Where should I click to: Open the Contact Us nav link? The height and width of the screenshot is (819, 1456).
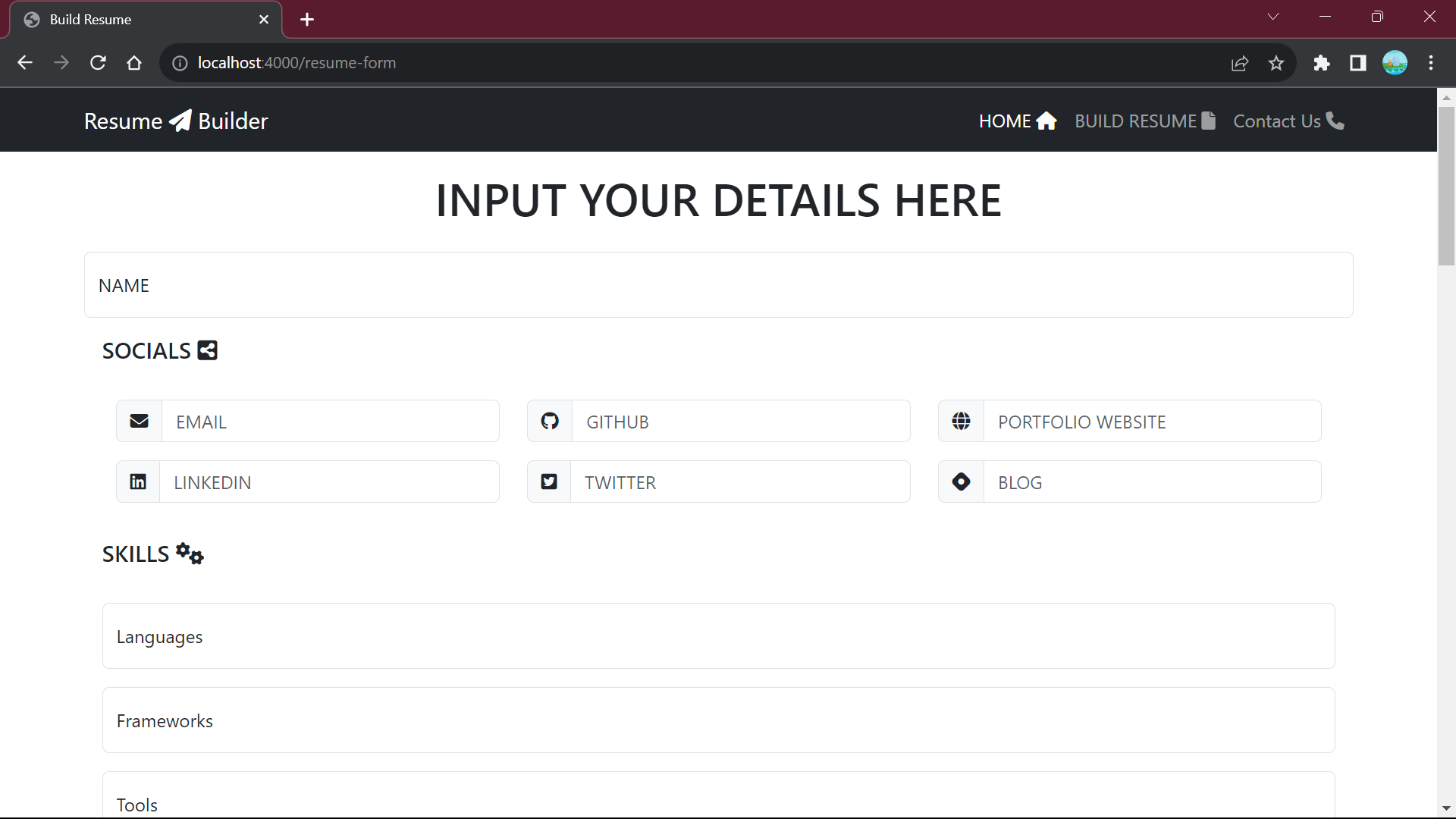pyautogui.click(x=1288, y=121)
